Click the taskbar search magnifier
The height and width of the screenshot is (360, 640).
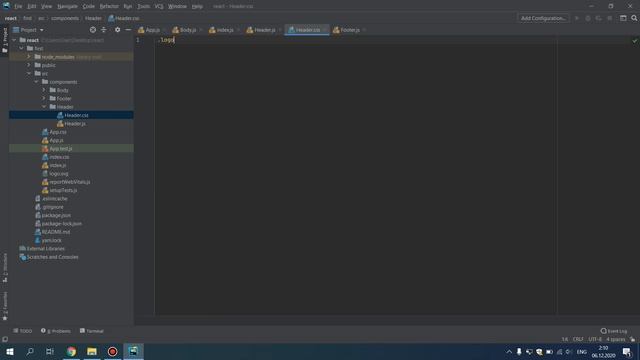click(x=30, y=351)
